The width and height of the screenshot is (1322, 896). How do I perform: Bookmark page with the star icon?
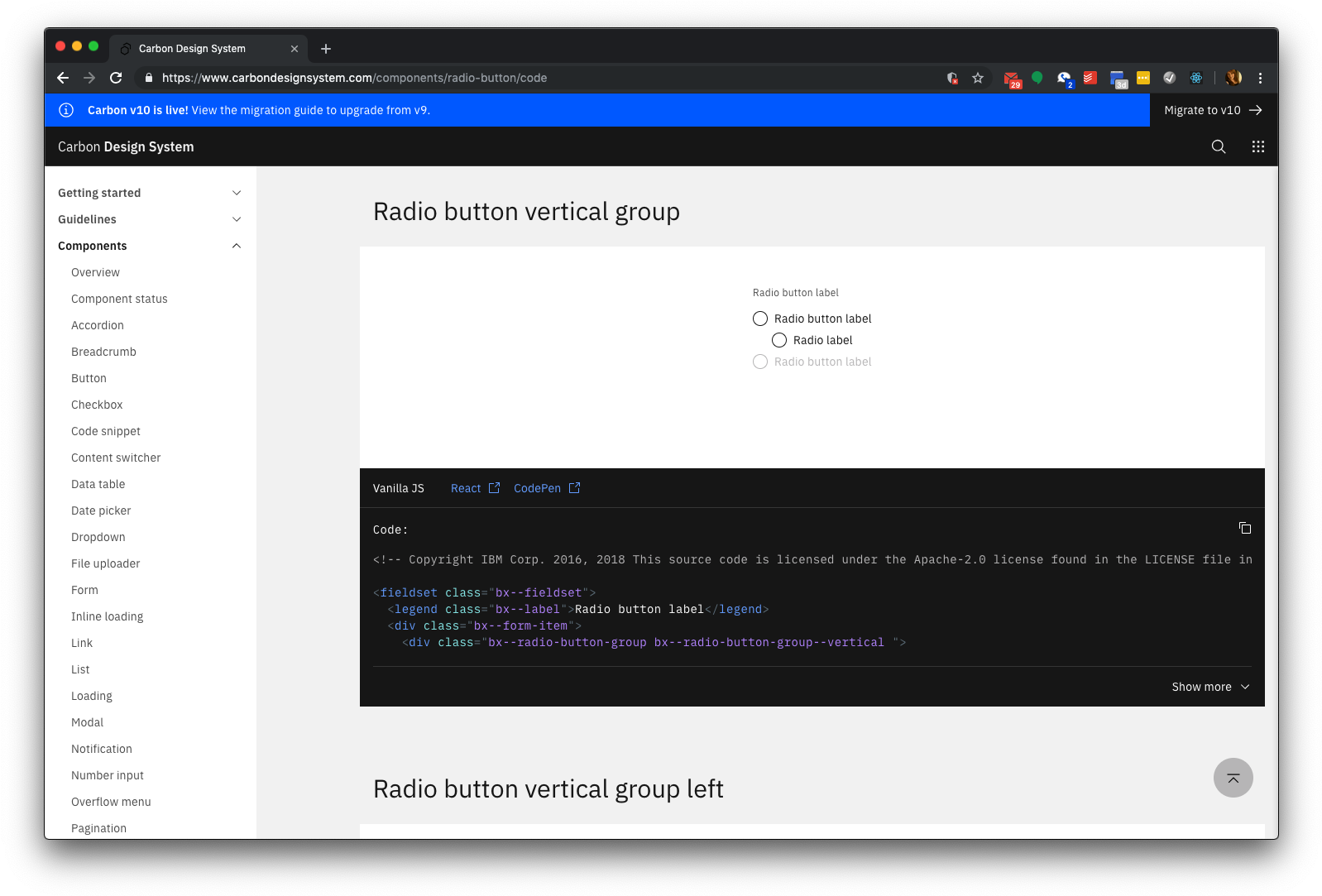click(978, 78)
